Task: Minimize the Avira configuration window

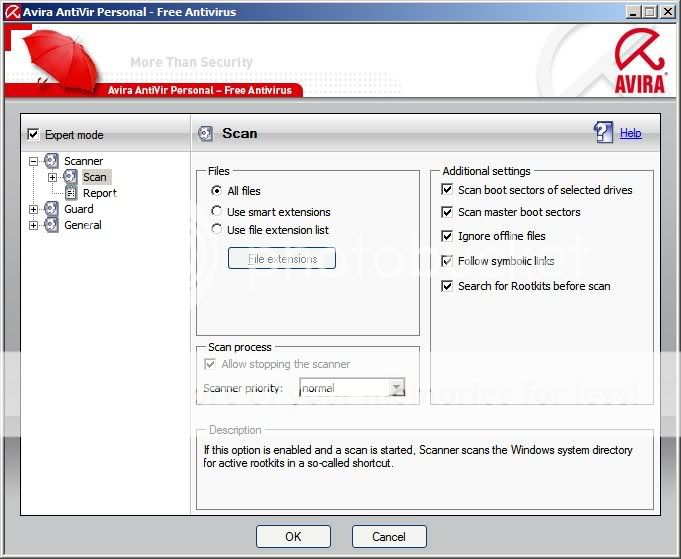Action: tap(633, 12)
